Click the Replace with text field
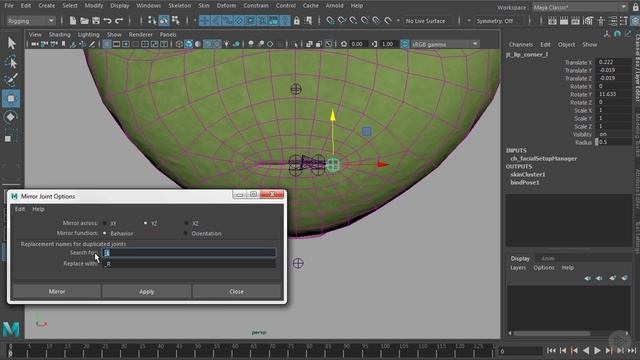This screenshot has width=640, height=360. click(189, 264)
